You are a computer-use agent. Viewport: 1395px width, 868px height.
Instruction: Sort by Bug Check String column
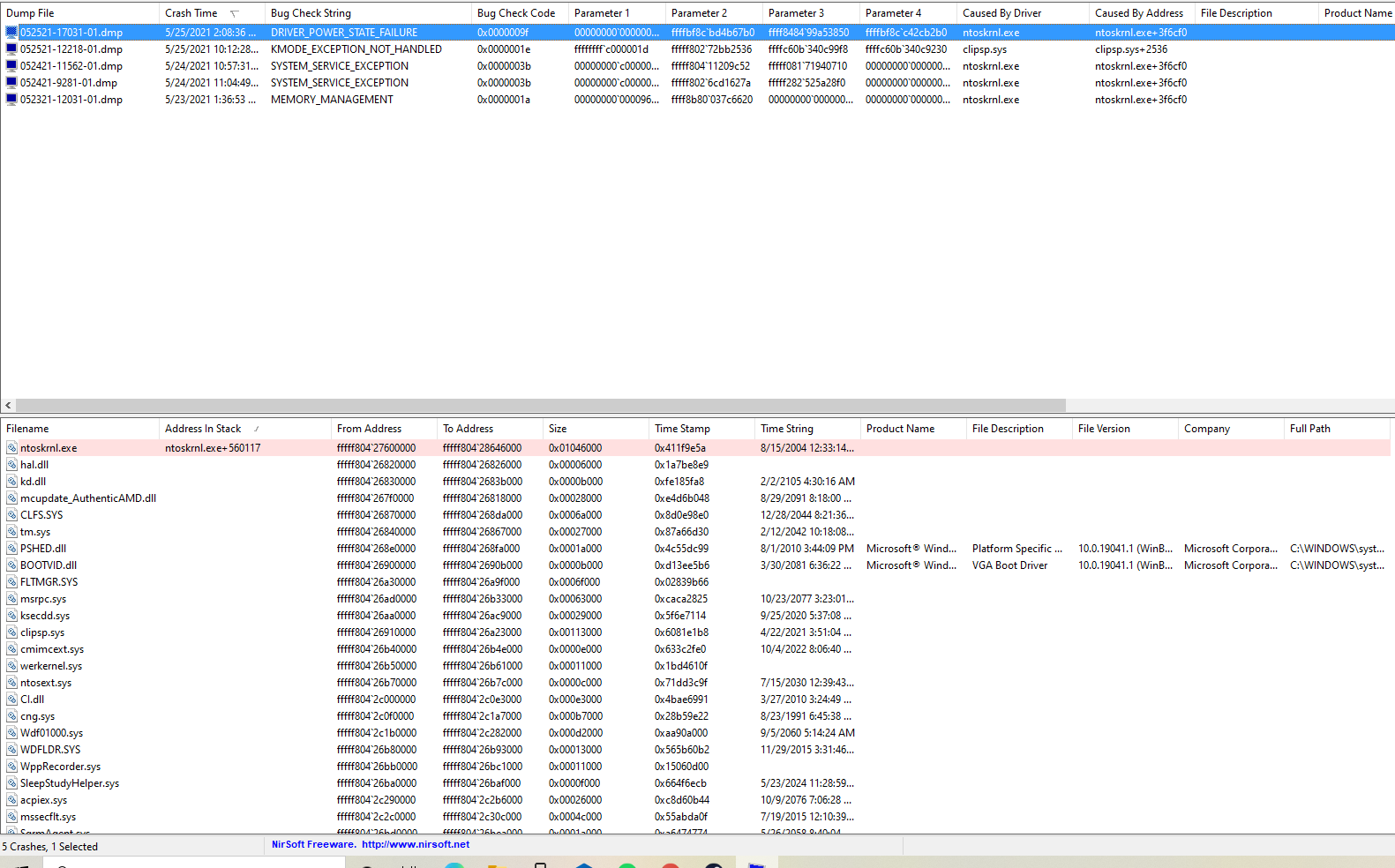[x=368, y=13]
